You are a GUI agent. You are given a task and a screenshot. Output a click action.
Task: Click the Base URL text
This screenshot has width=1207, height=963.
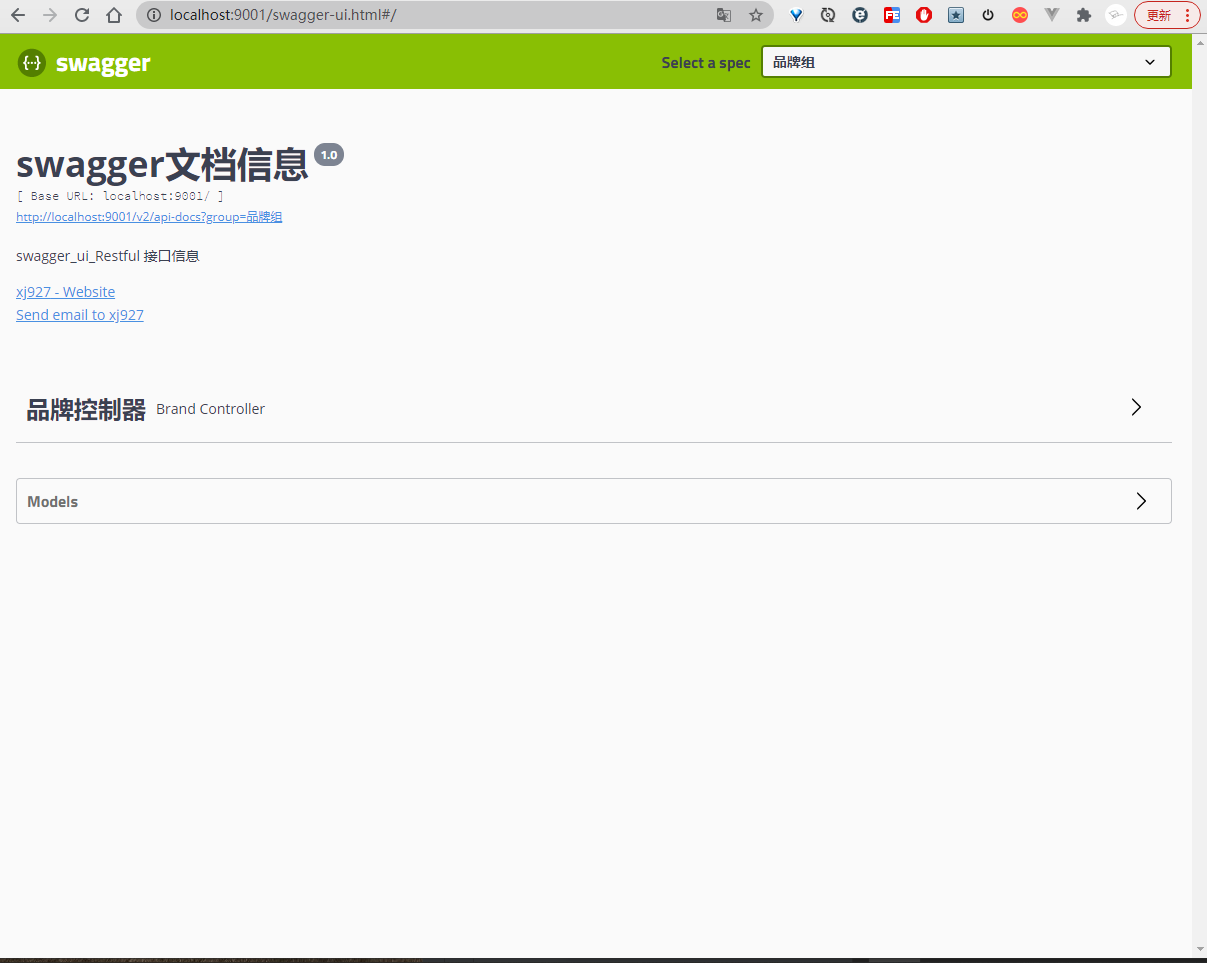120,197
